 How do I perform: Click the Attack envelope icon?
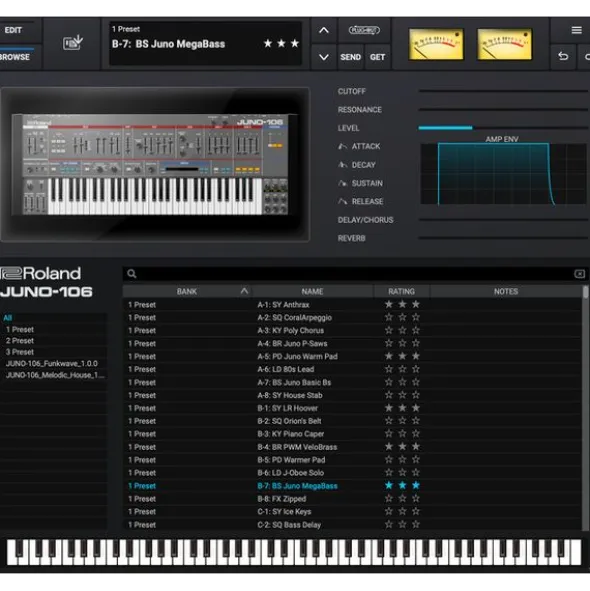coord(342,146)
